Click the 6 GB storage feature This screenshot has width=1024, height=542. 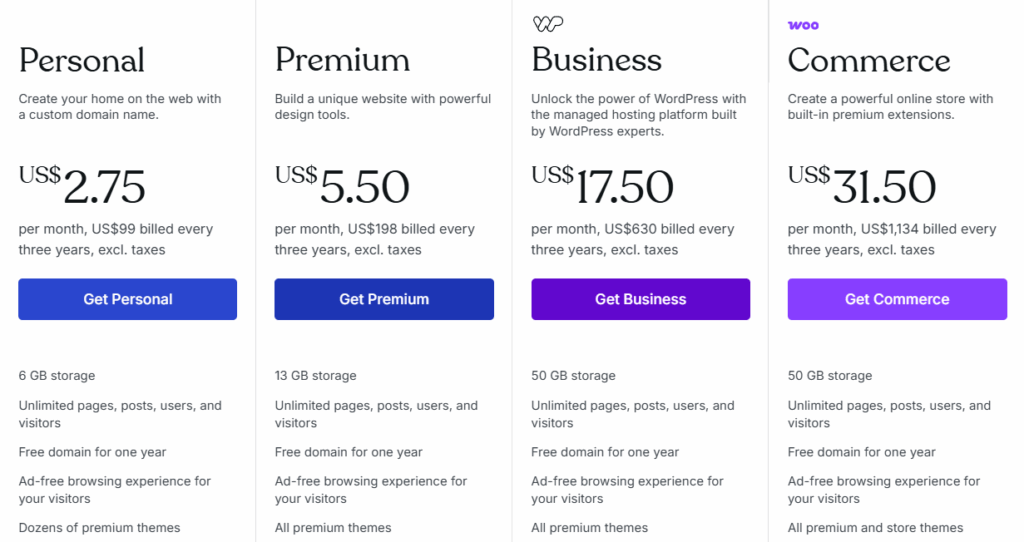[x=57, y=375]
